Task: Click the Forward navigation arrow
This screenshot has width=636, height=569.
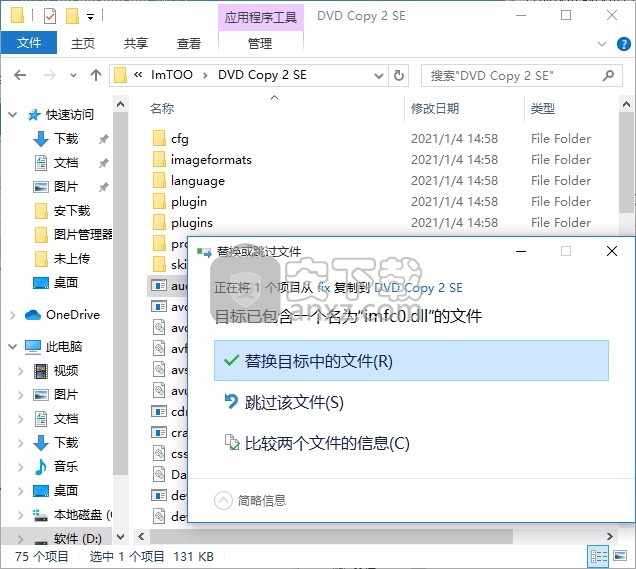Action: pos(49,75)
